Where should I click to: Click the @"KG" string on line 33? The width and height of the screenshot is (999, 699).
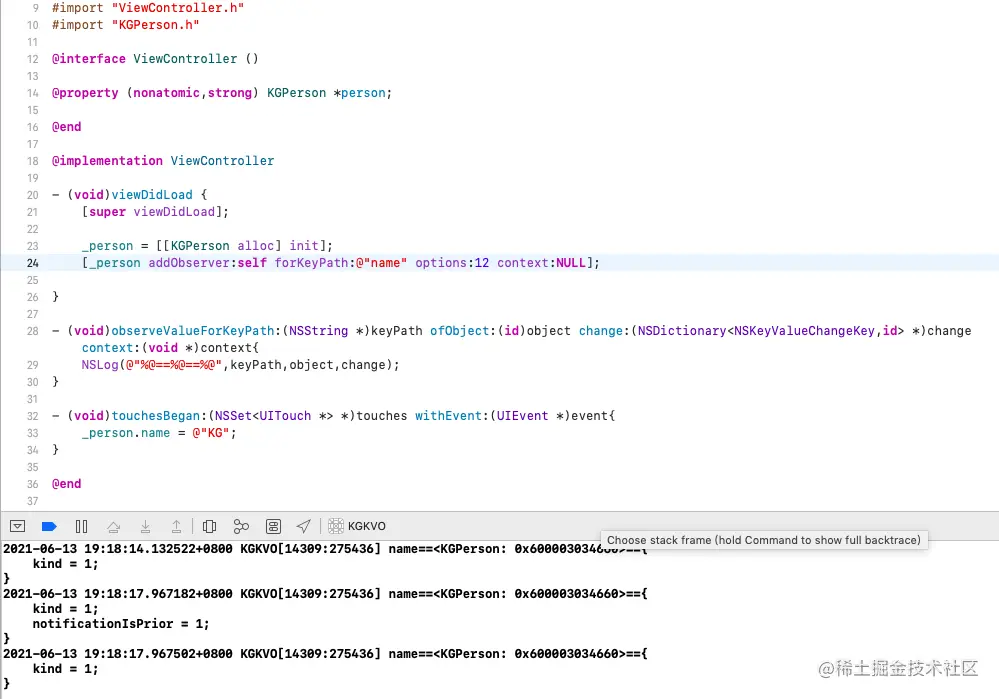pos(211,433)
